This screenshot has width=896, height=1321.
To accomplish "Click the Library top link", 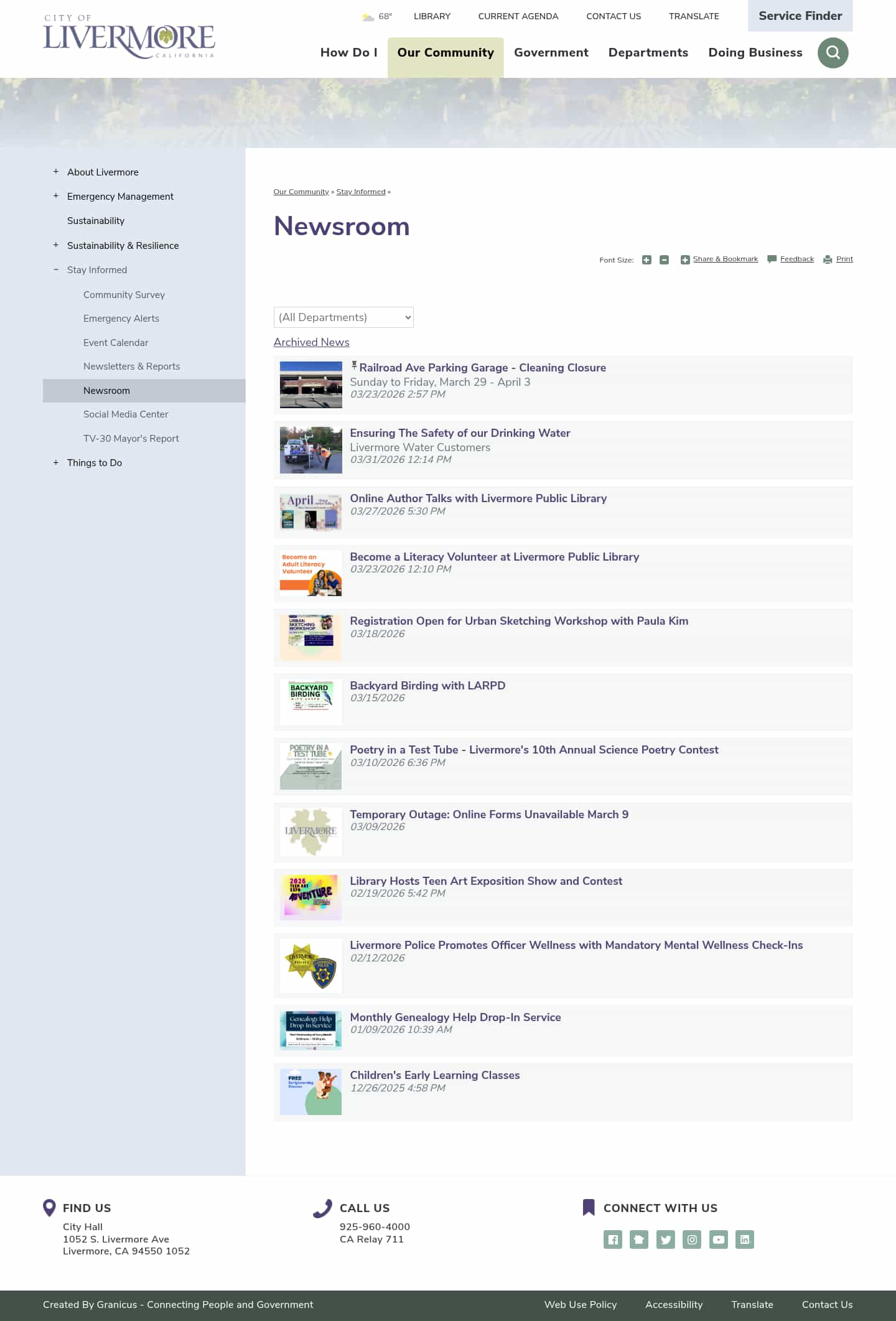I will pos(432,16).
